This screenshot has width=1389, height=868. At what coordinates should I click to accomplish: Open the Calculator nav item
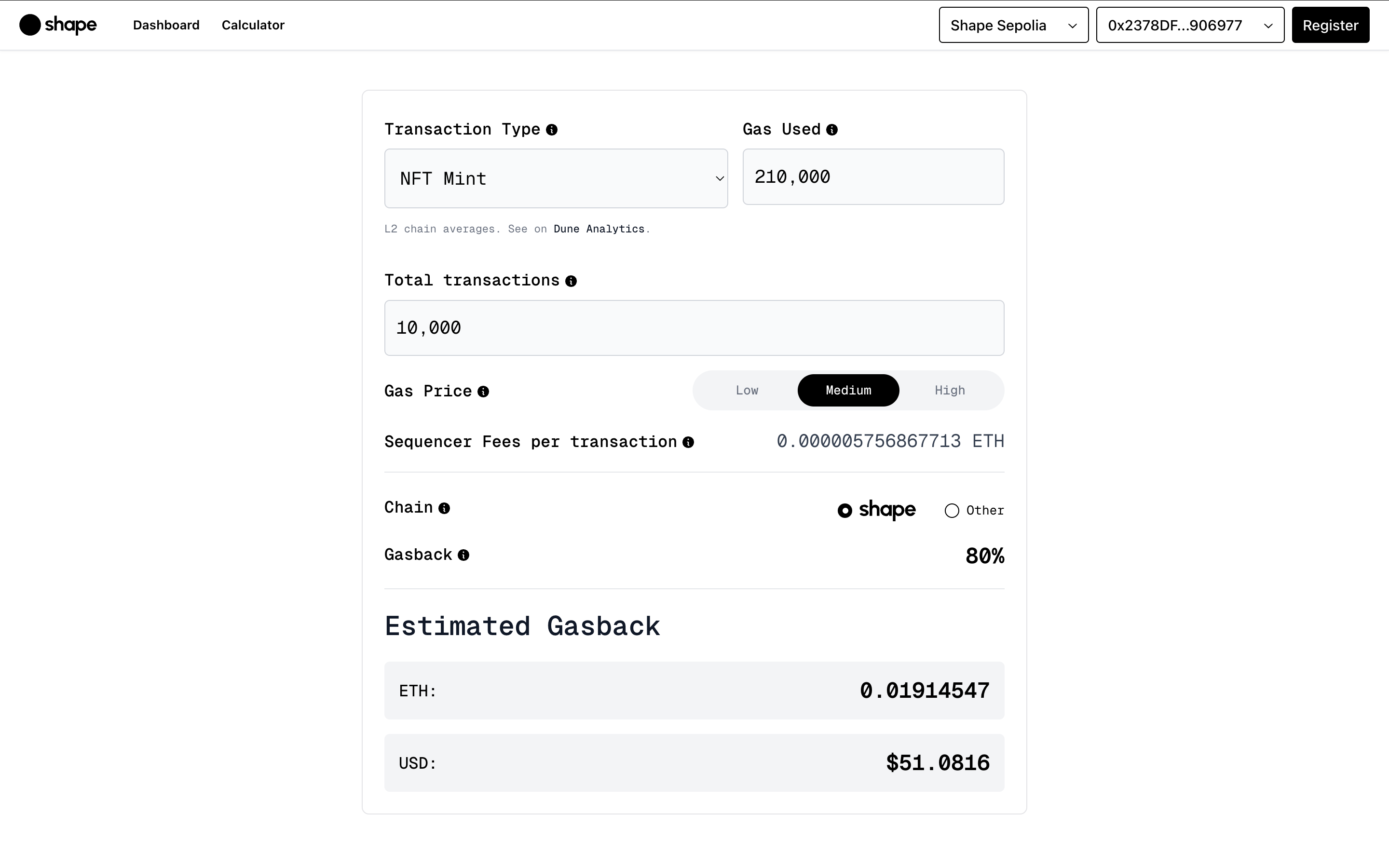click(253, 25)
